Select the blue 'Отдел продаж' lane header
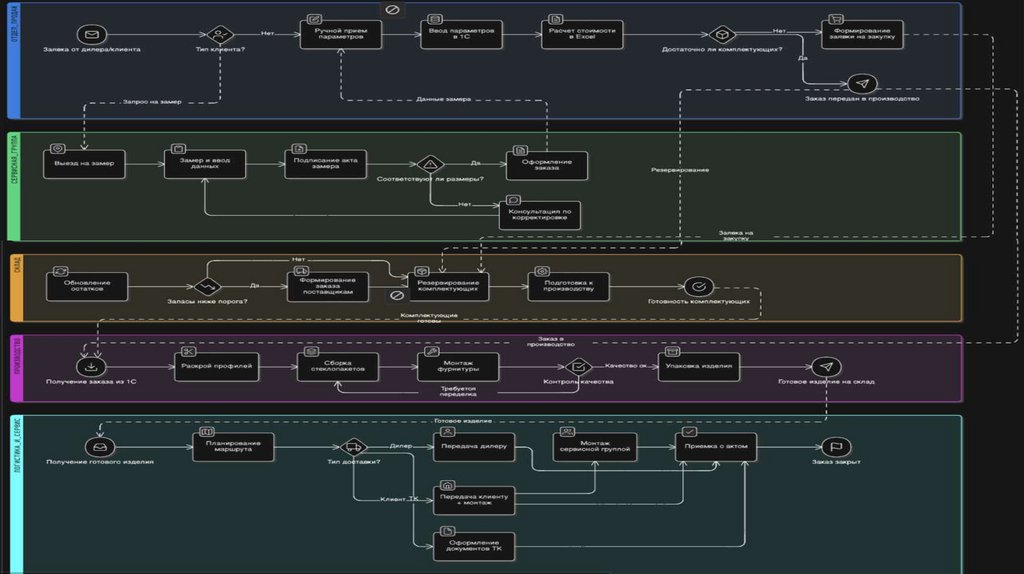1024x574 pixels. (x=14, y=60)
